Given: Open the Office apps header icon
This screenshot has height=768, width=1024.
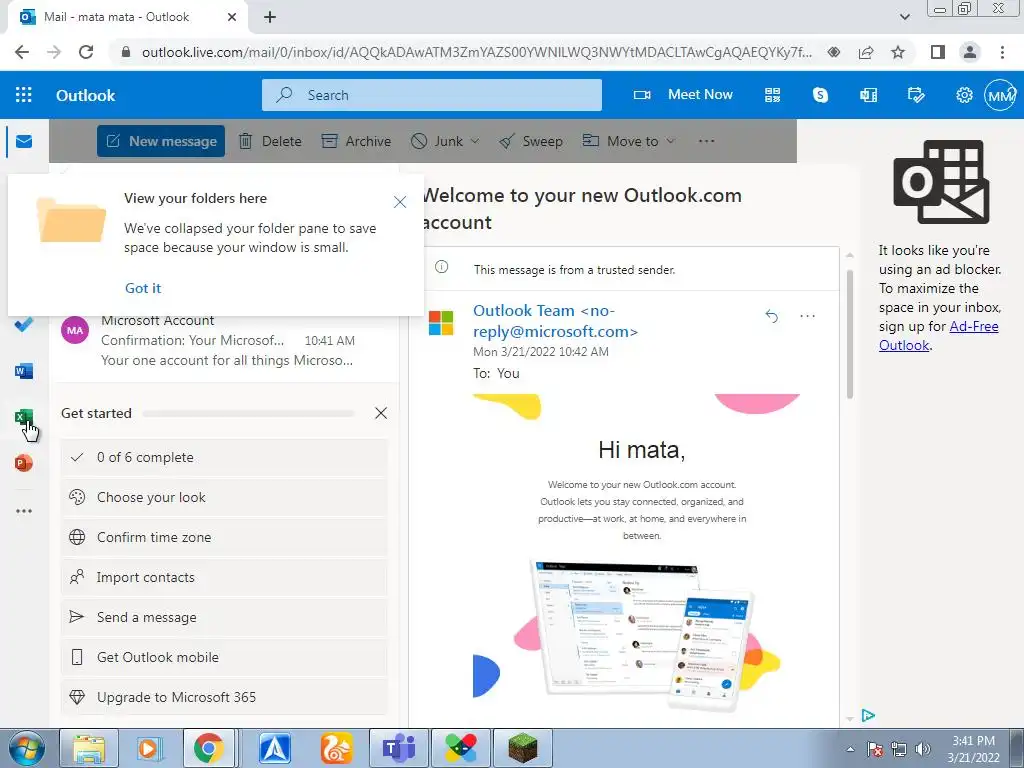Looking at the screenshot, I should 868,95.
